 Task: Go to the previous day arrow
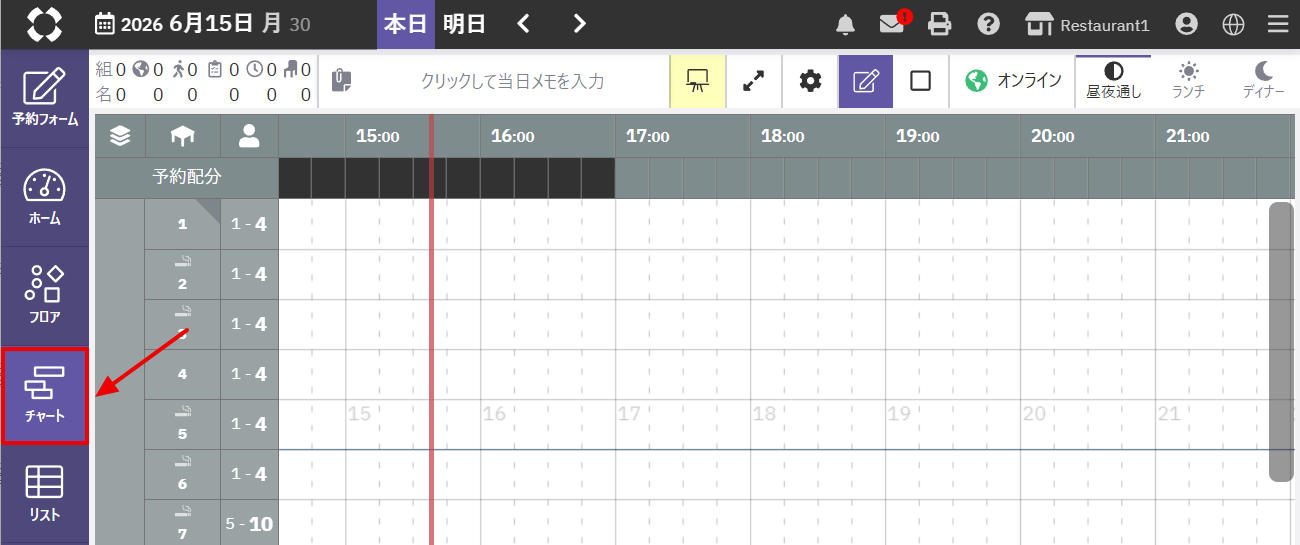(524, 24)
